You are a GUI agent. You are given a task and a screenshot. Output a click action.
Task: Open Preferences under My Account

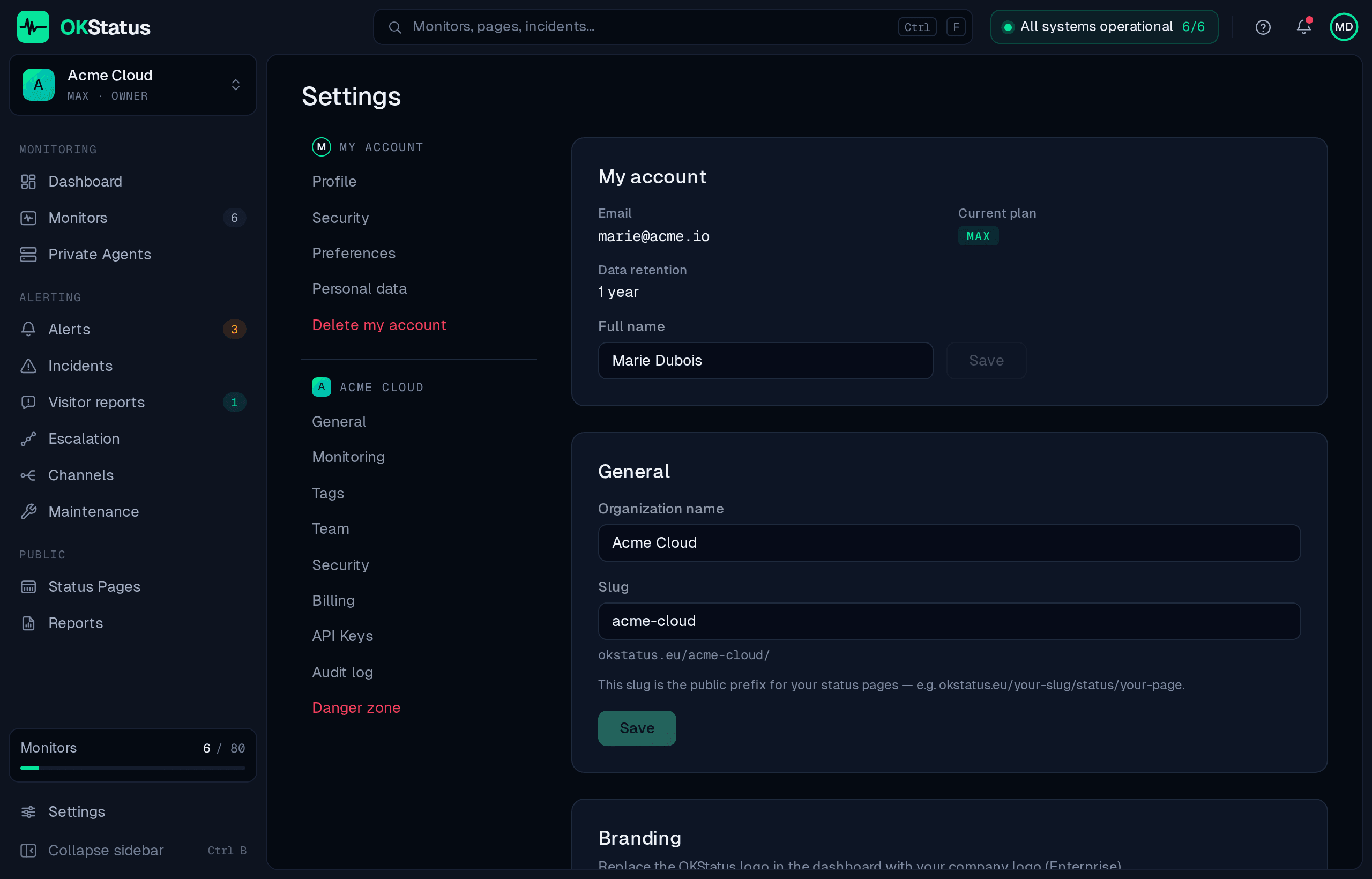[354, 254]
